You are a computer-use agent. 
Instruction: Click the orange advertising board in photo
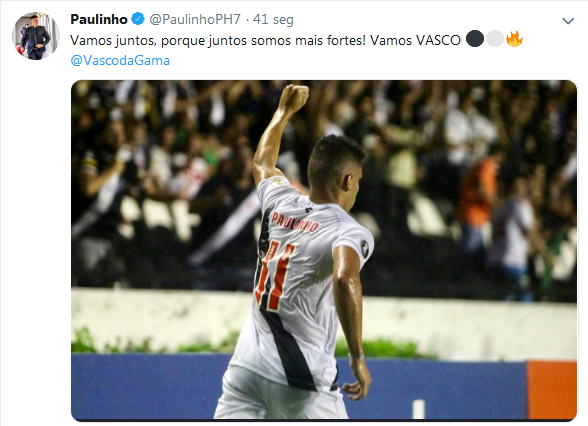coord(552,390)
